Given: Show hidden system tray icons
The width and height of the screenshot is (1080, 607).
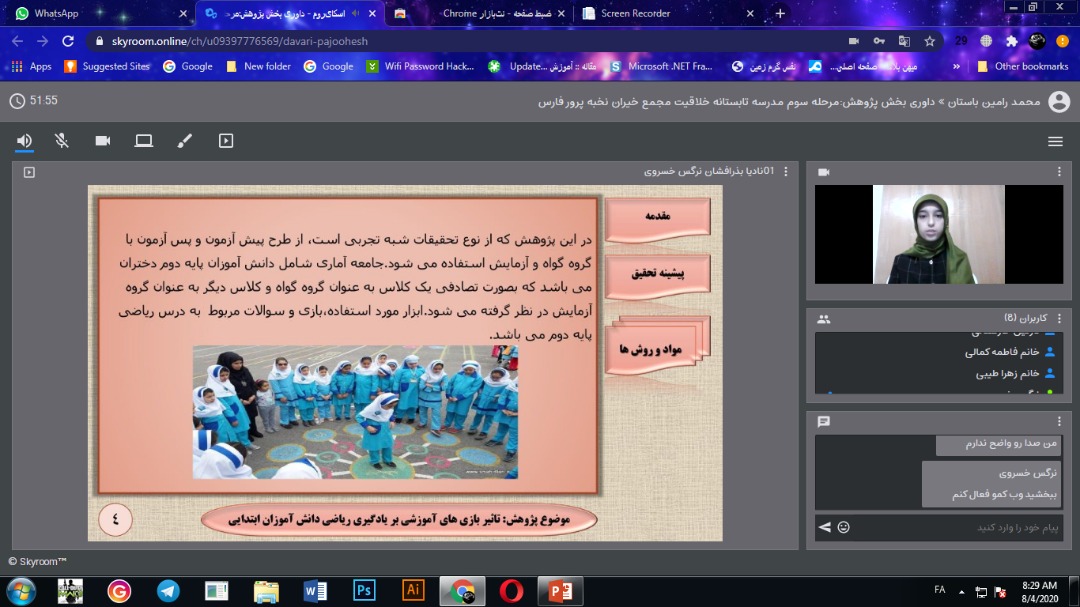Looking at the screenshot, I should [x=962, y=591].
